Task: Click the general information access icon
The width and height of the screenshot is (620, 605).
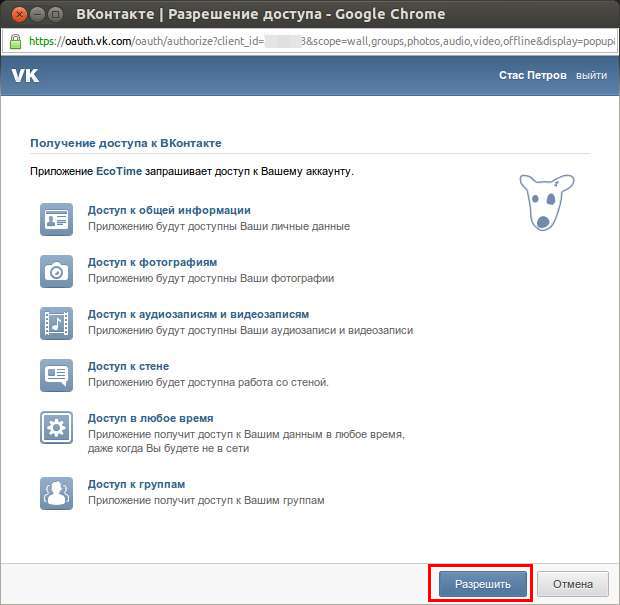Action: [56, 218]
